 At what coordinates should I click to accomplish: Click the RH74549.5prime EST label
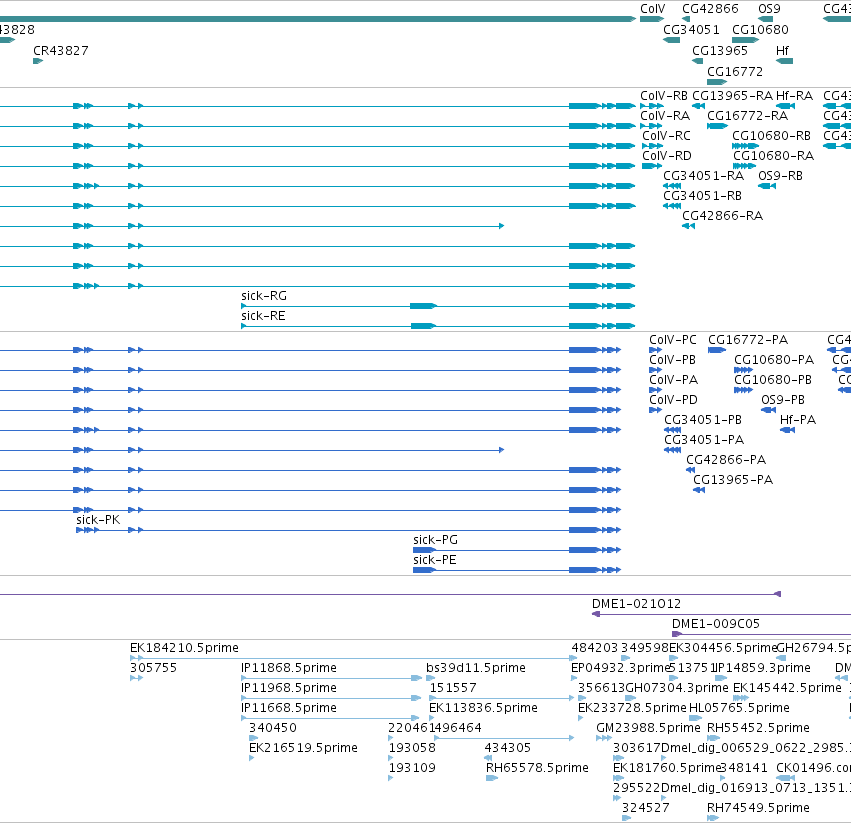click(758, 808)
